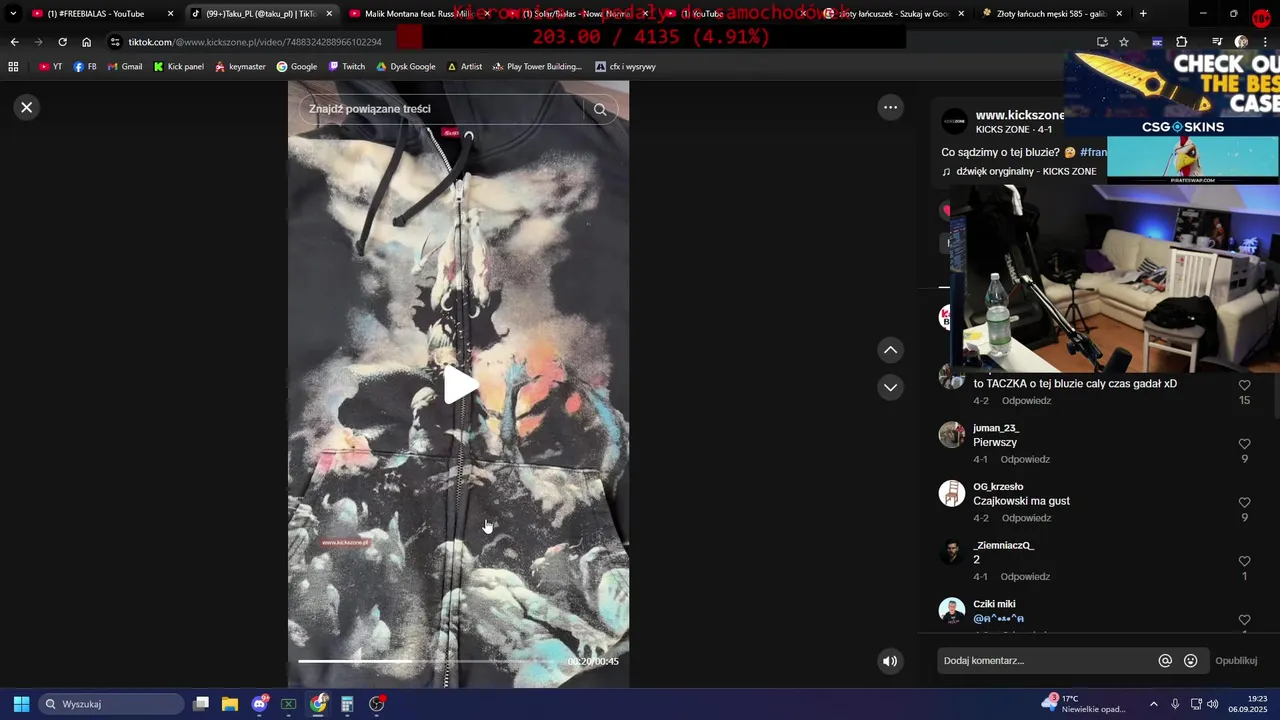This screenshot has width=1280, height=720.
Task: Open the Gmail bookmark
Action: tap(124, 67)
